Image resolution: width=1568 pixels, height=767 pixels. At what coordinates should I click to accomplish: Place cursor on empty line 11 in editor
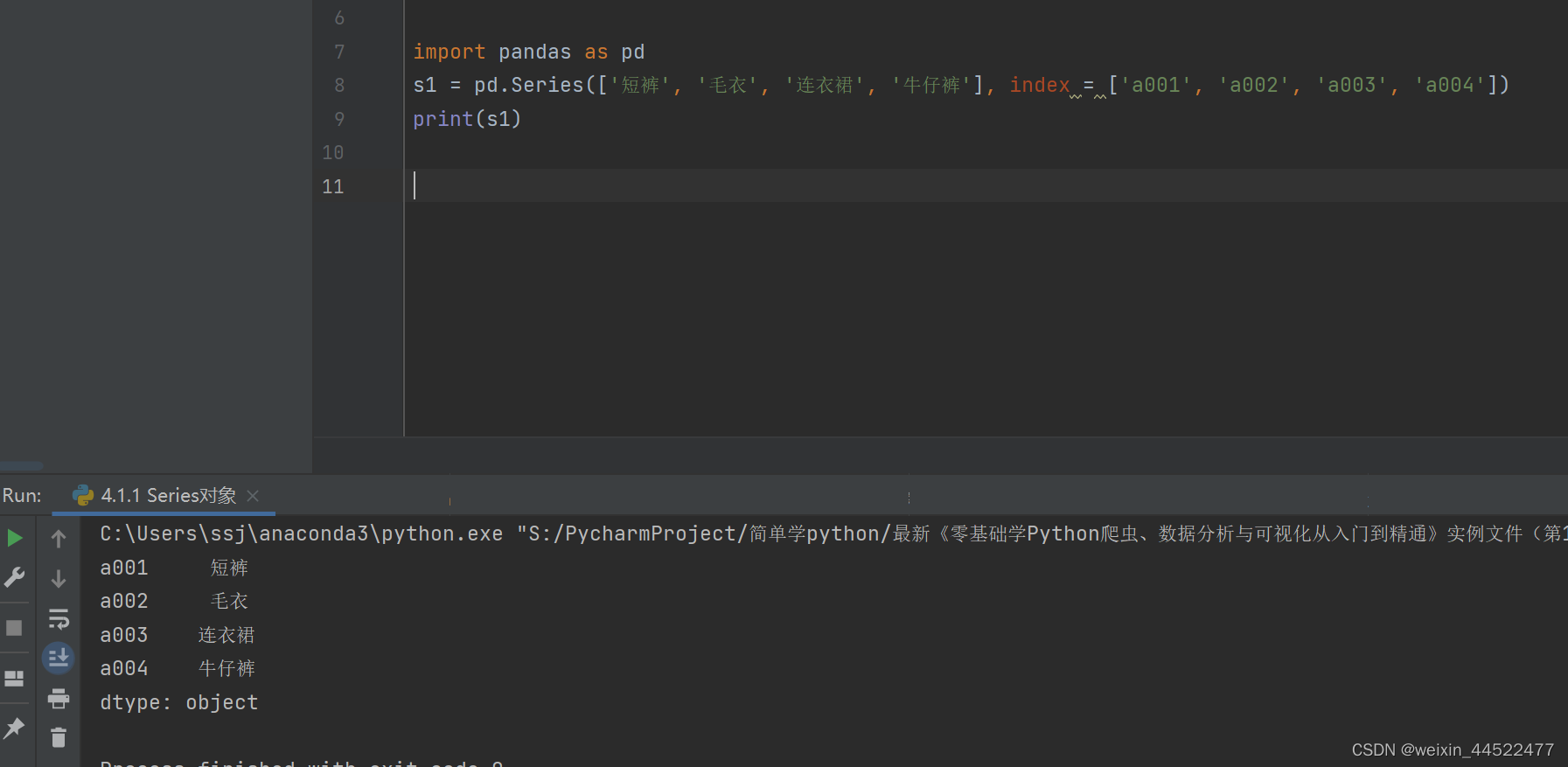coord(986,186)
